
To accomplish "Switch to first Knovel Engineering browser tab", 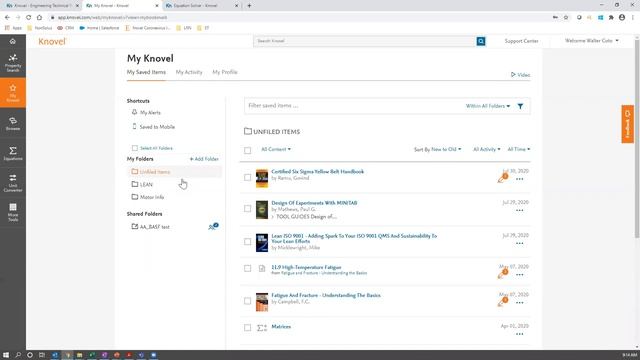I will pyautogui.click(x=41, y=6).
